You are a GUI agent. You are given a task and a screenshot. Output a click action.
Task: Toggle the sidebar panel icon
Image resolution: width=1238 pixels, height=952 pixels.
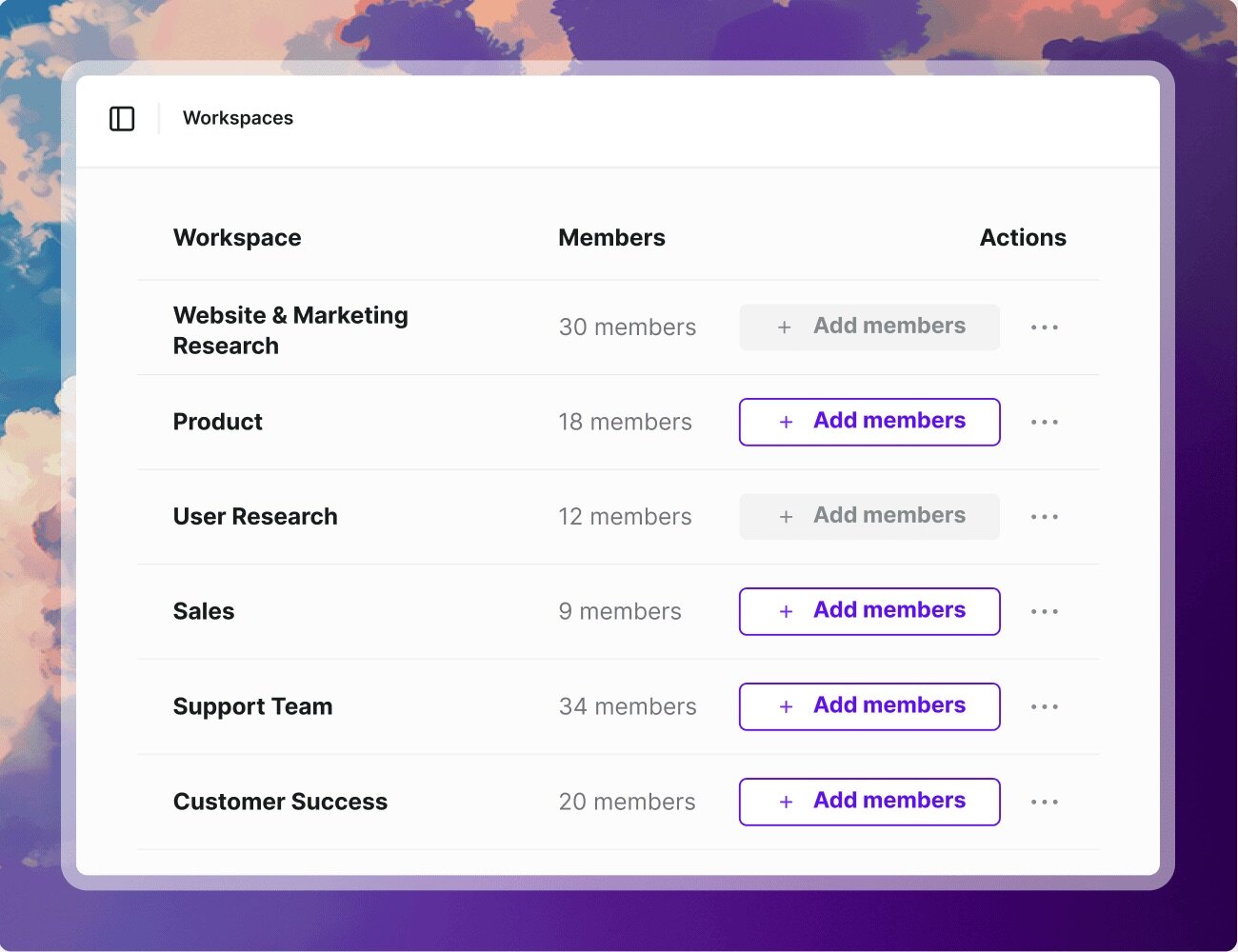coord(122,118)
